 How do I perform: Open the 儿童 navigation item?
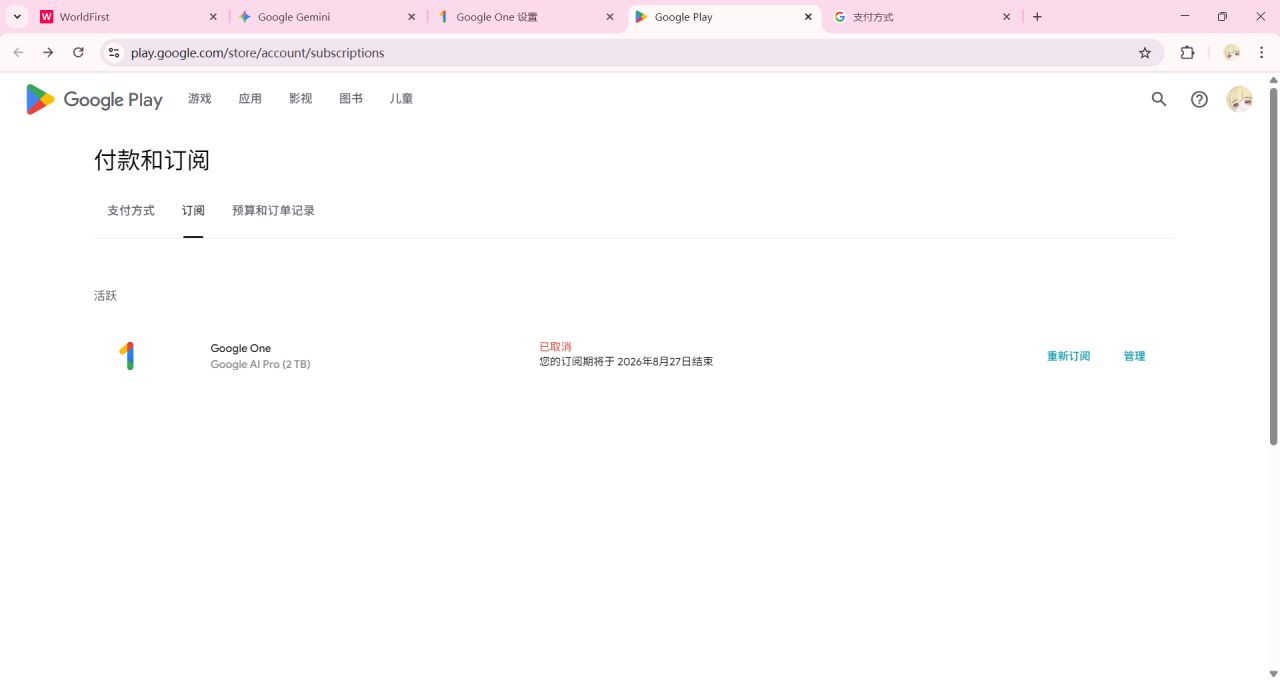tap(401, 99)
